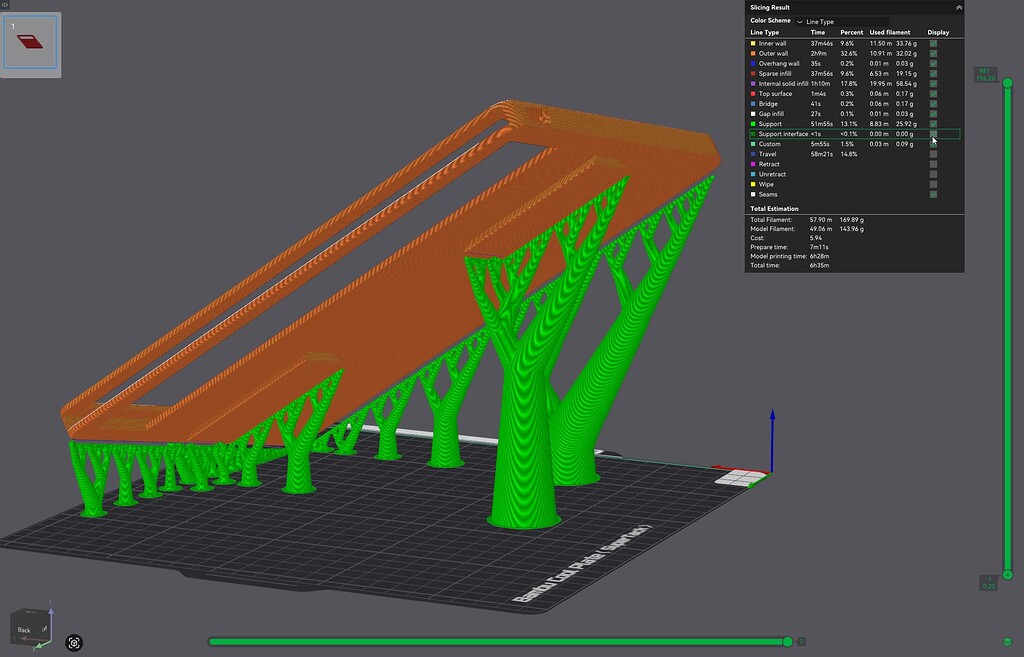Click the 'Display' column header
Screen dimensions: 1024x657
[938, 32]
